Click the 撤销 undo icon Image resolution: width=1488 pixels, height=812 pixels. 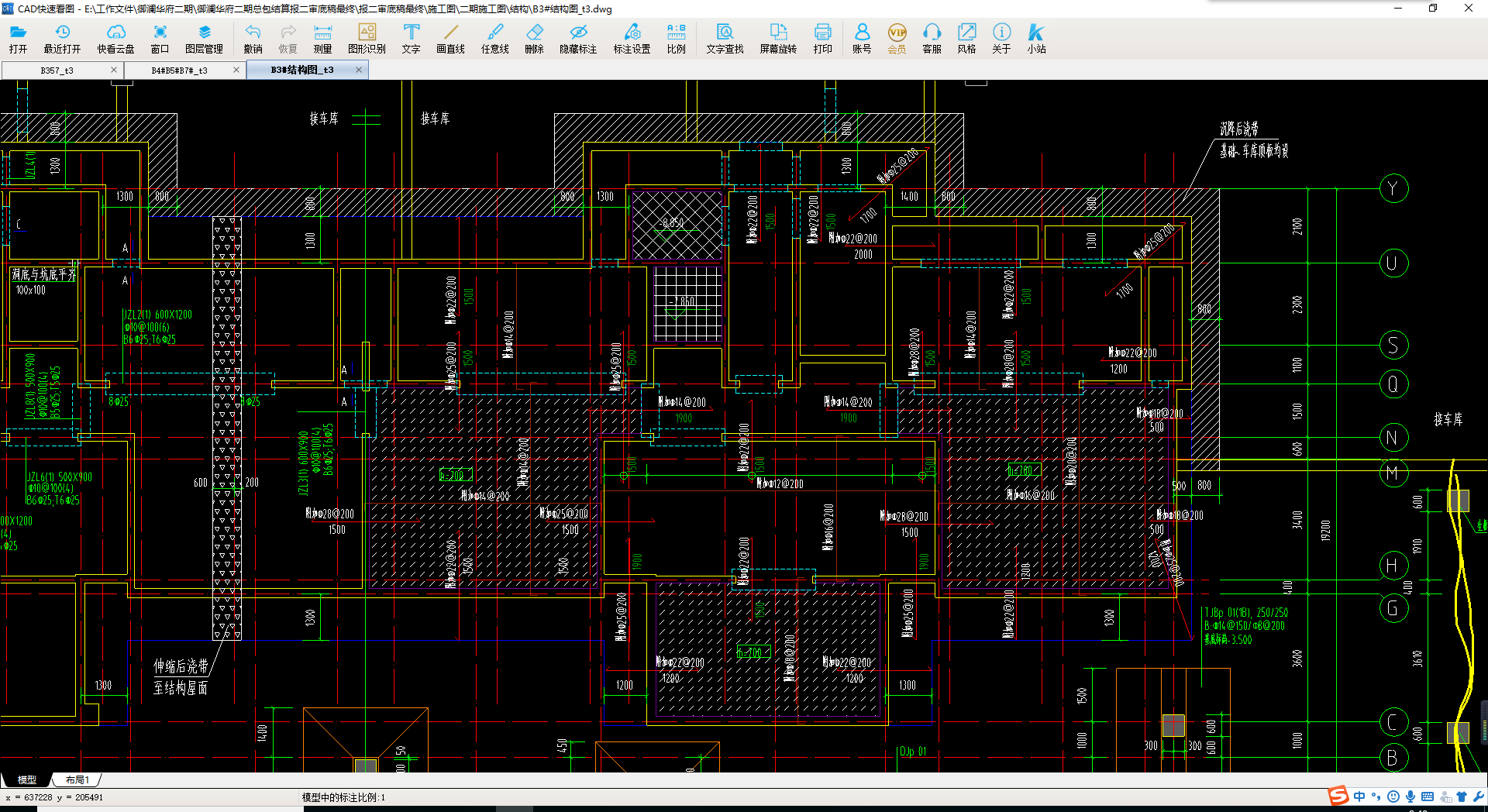pyautogui.click(x=253, y=38)
